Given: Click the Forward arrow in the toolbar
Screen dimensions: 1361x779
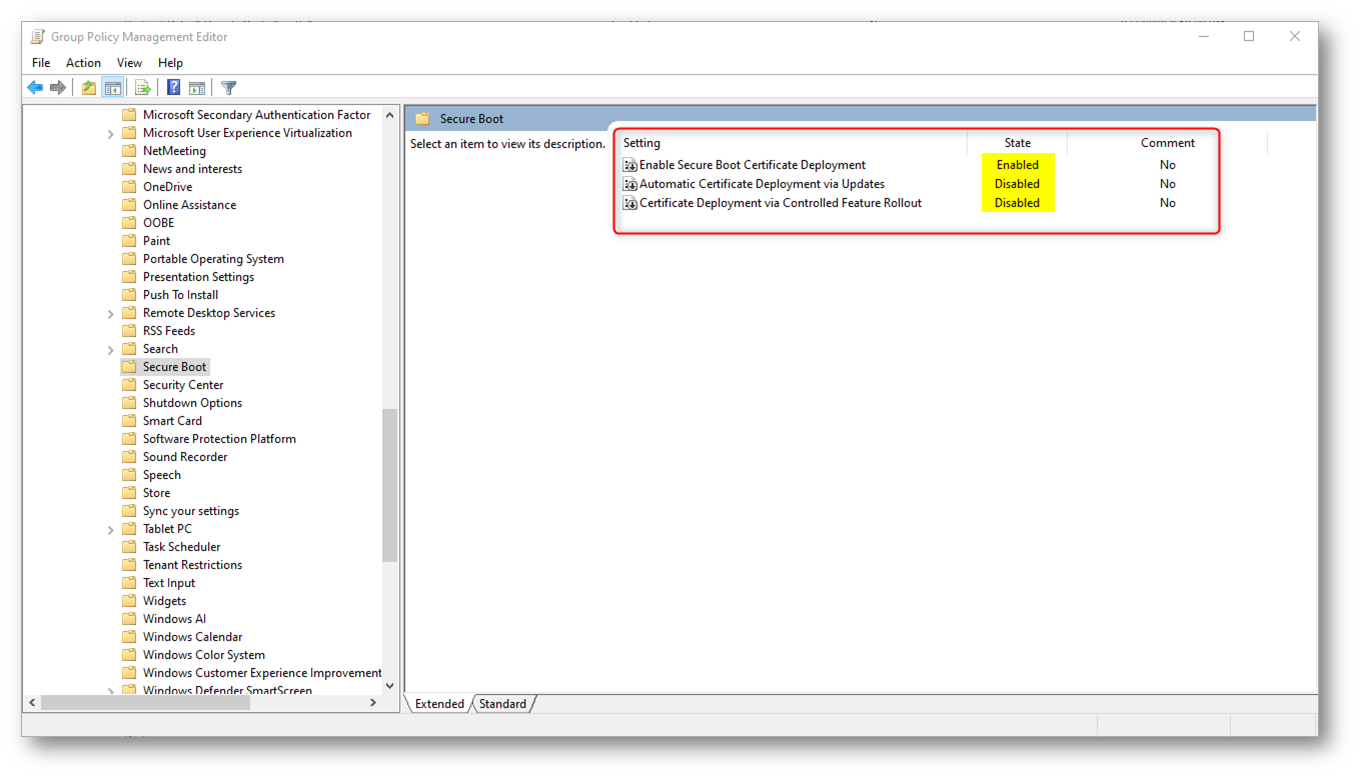Looking at the screenshot, I should (58, 88).
